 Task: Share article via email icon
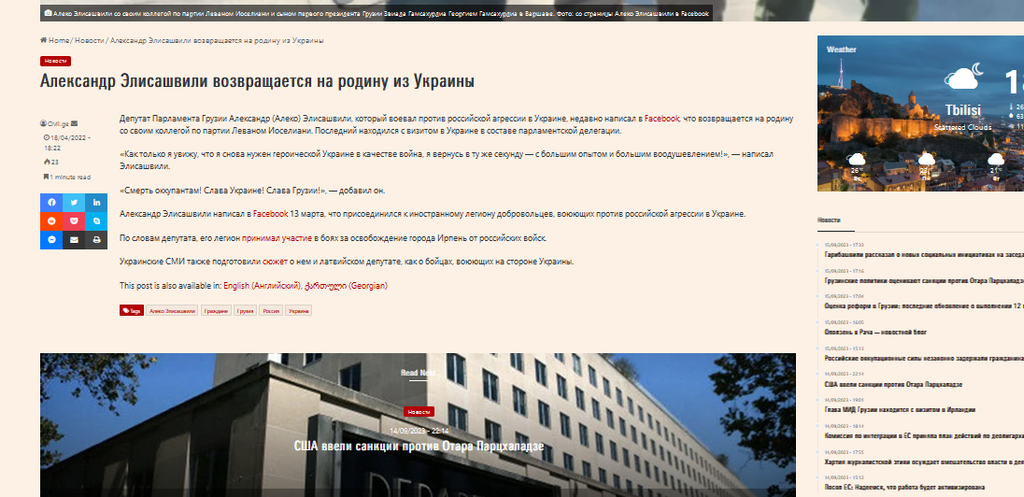pos(74,240)
